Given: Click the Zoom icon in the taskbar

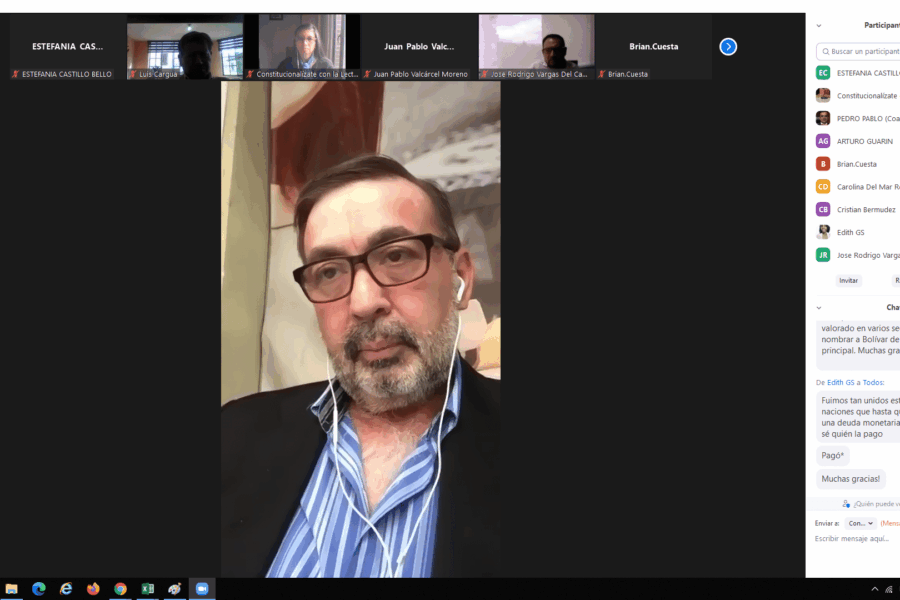Looking at the screenshot, I should coord(201,589).
